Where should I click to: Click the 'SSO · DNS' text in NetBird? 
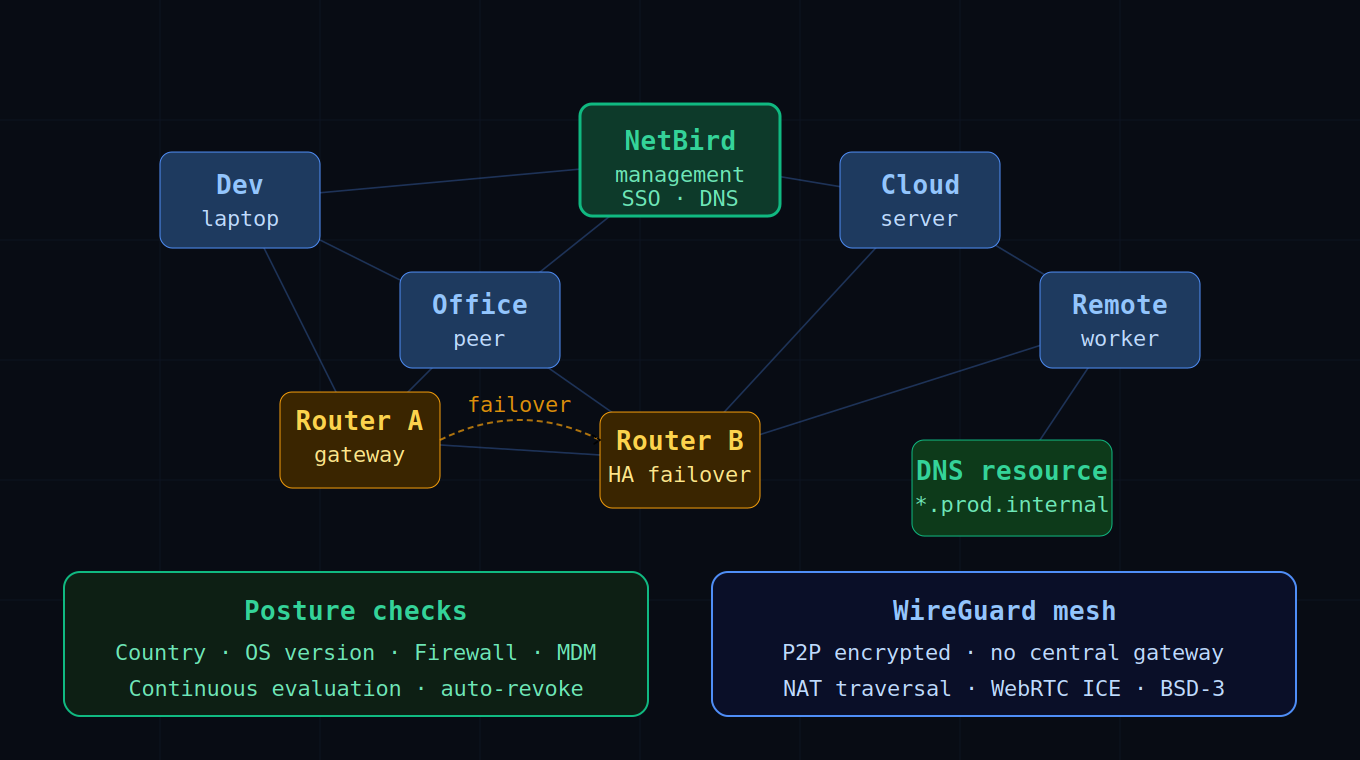[x=680, y=199]
